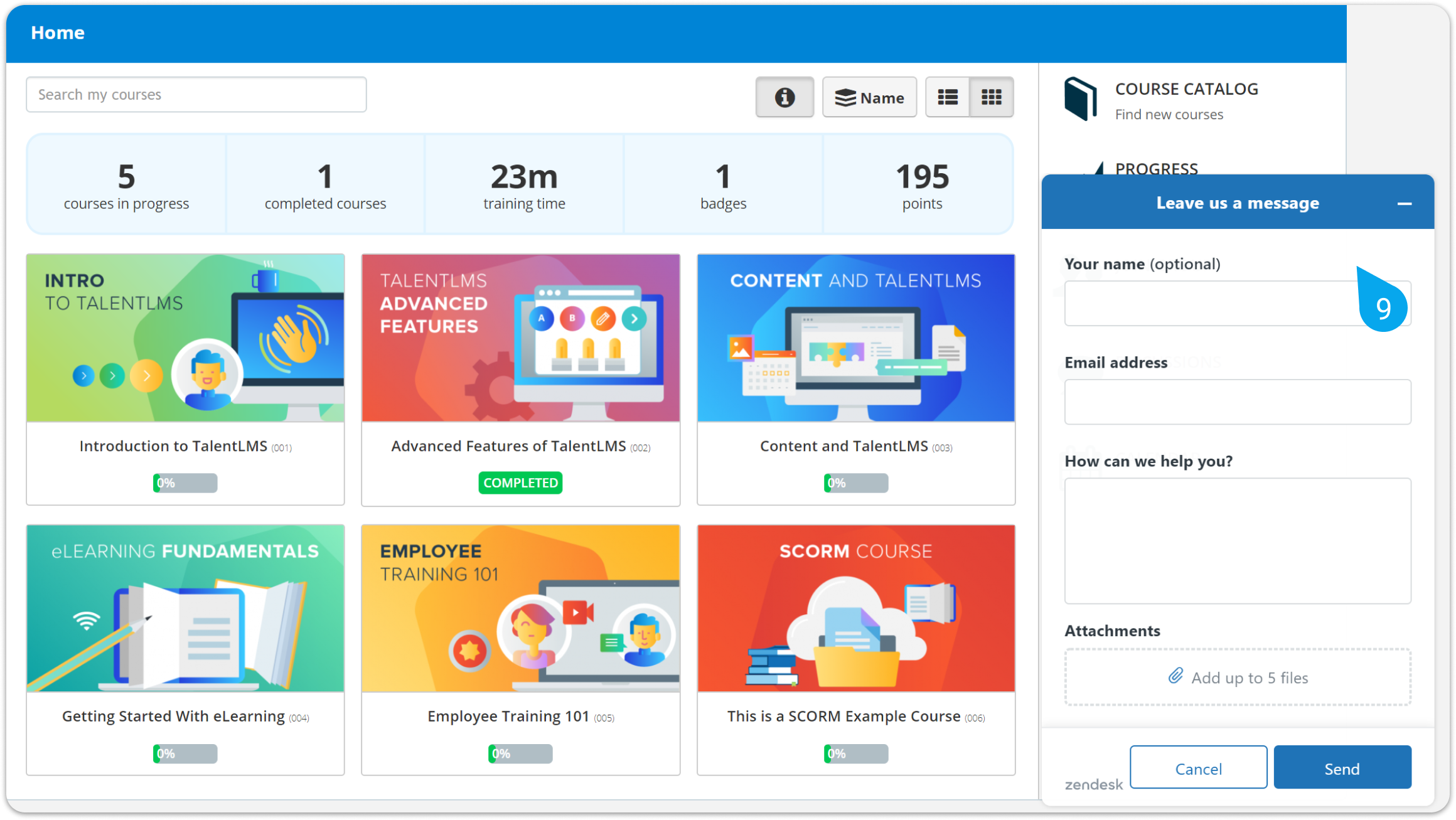Click the completed courses stat
The width and height of the screenshot is (1456, 820).
[325, 185]
